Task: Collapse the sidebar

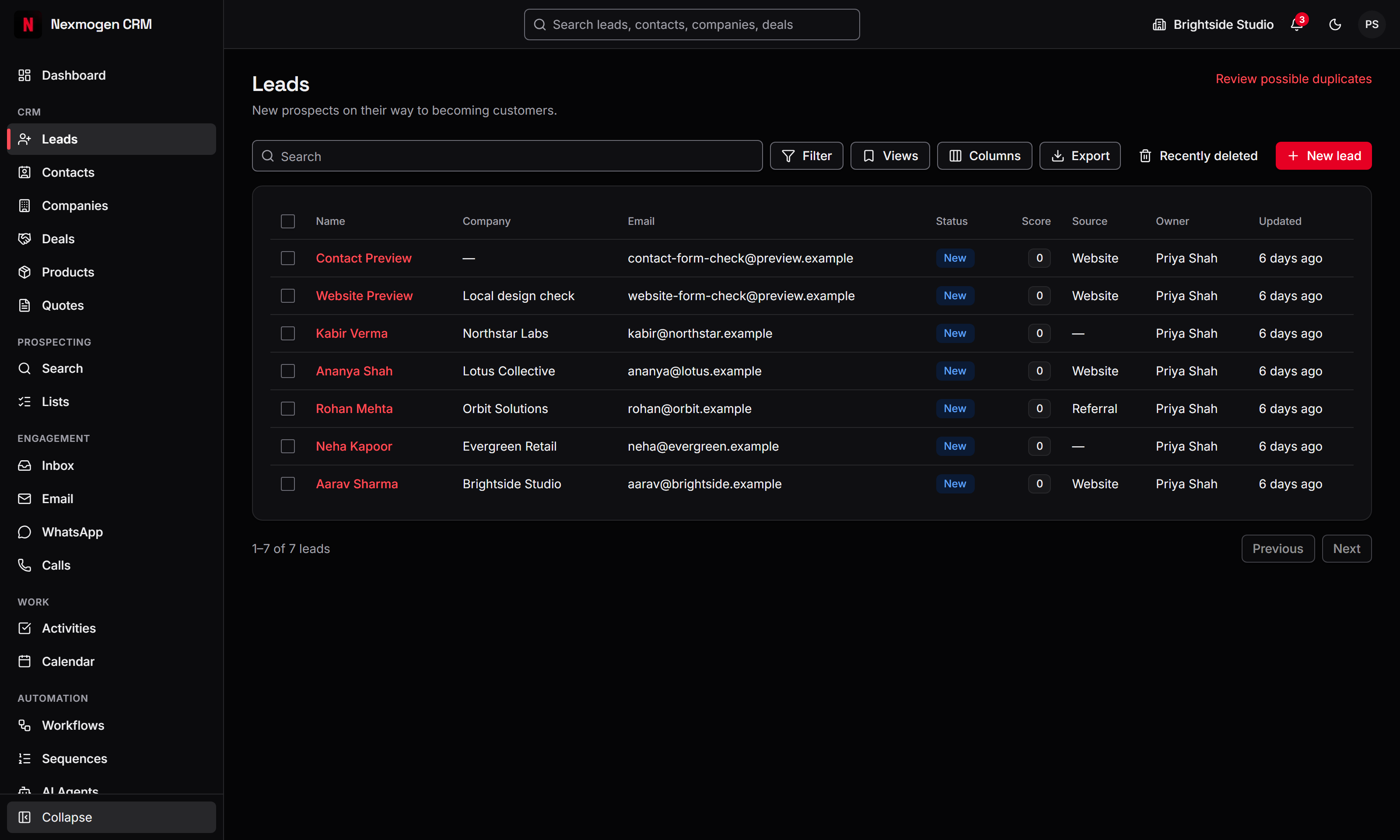Action: click(x=112, y=817)
